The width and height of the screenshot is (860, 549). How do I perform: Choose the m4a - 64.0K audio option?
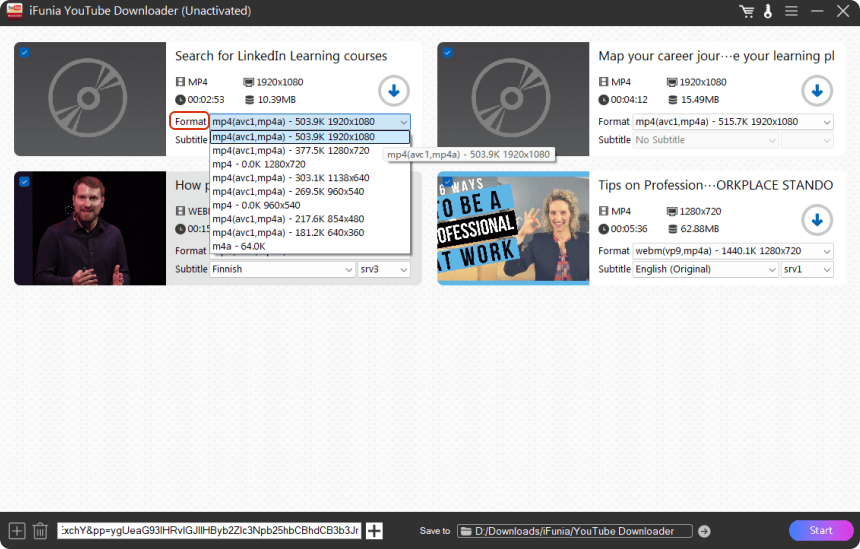(239, 246)
